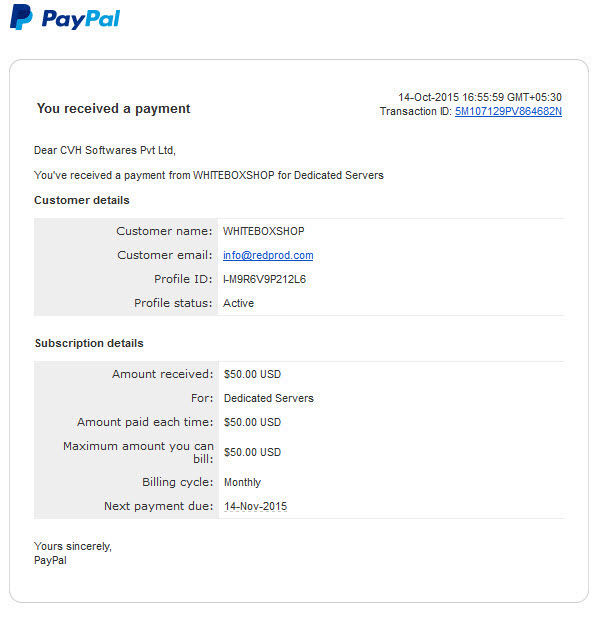599x620 pixels.
Task: Click the Monthly billing cycle value
Action: pyautogui.click(x=242, y=482)
